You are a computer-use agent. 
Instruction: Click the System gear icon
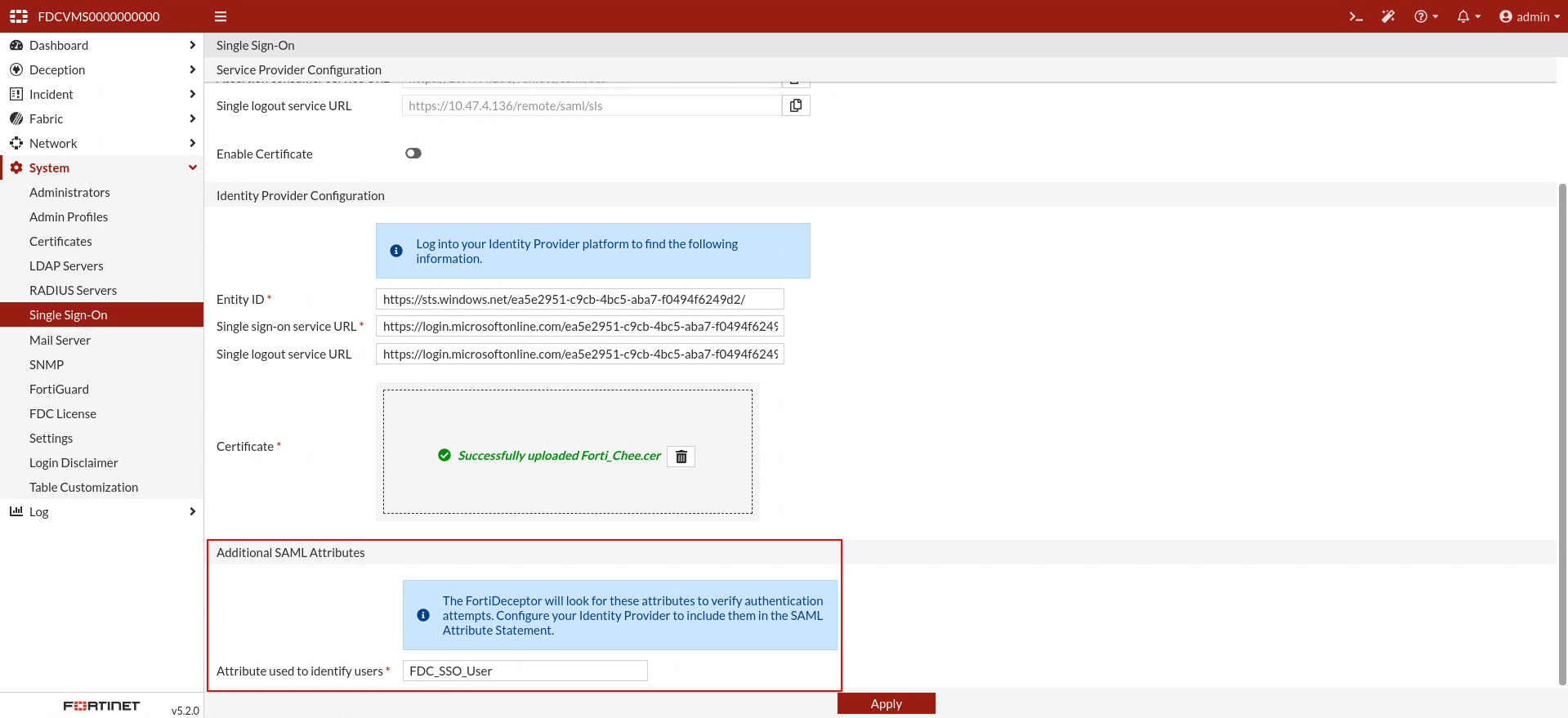16,168
